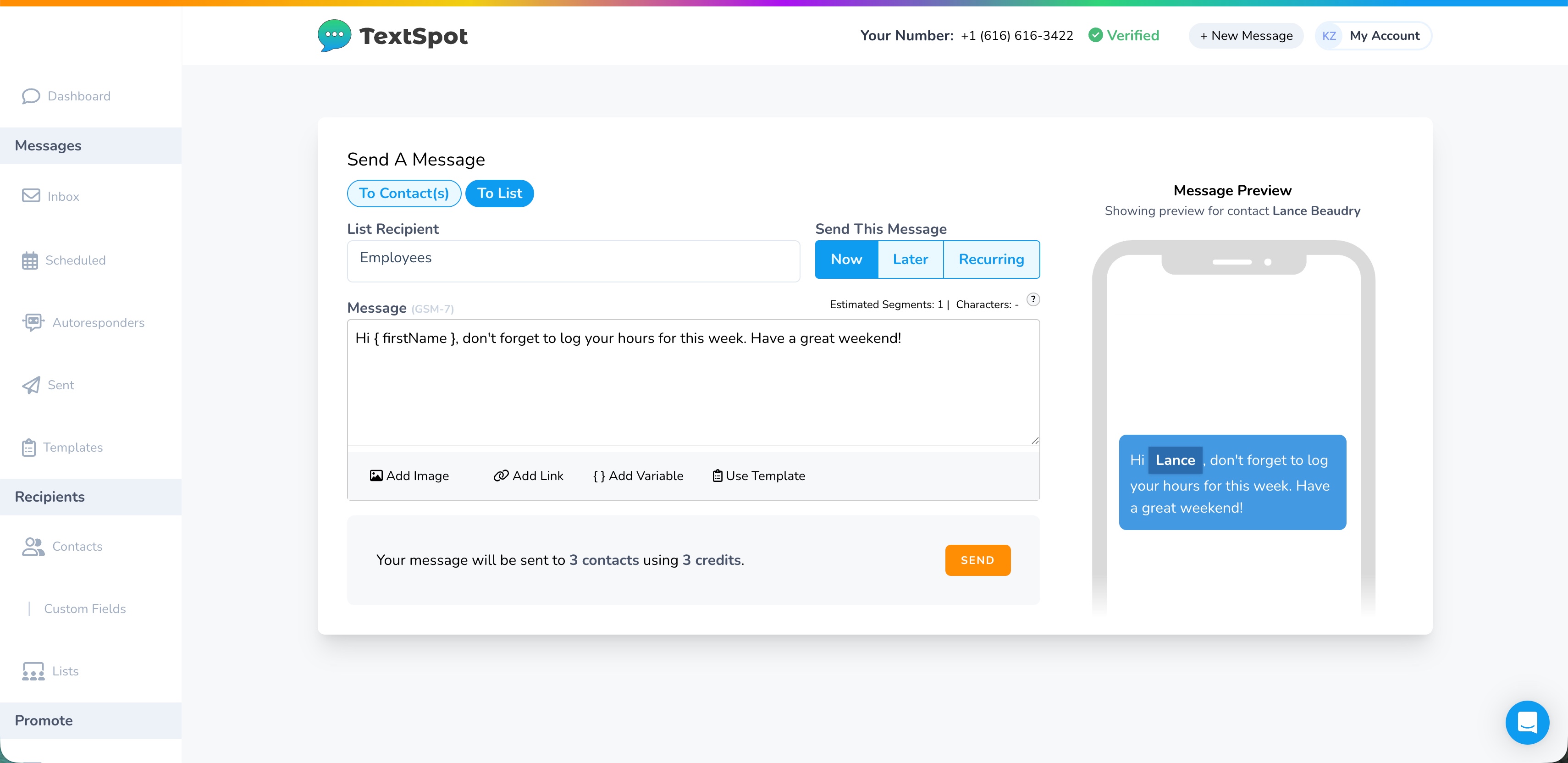Open the Custom Fields page
The width and height of the screenshot is (1568, 763).
click(85, 608)
